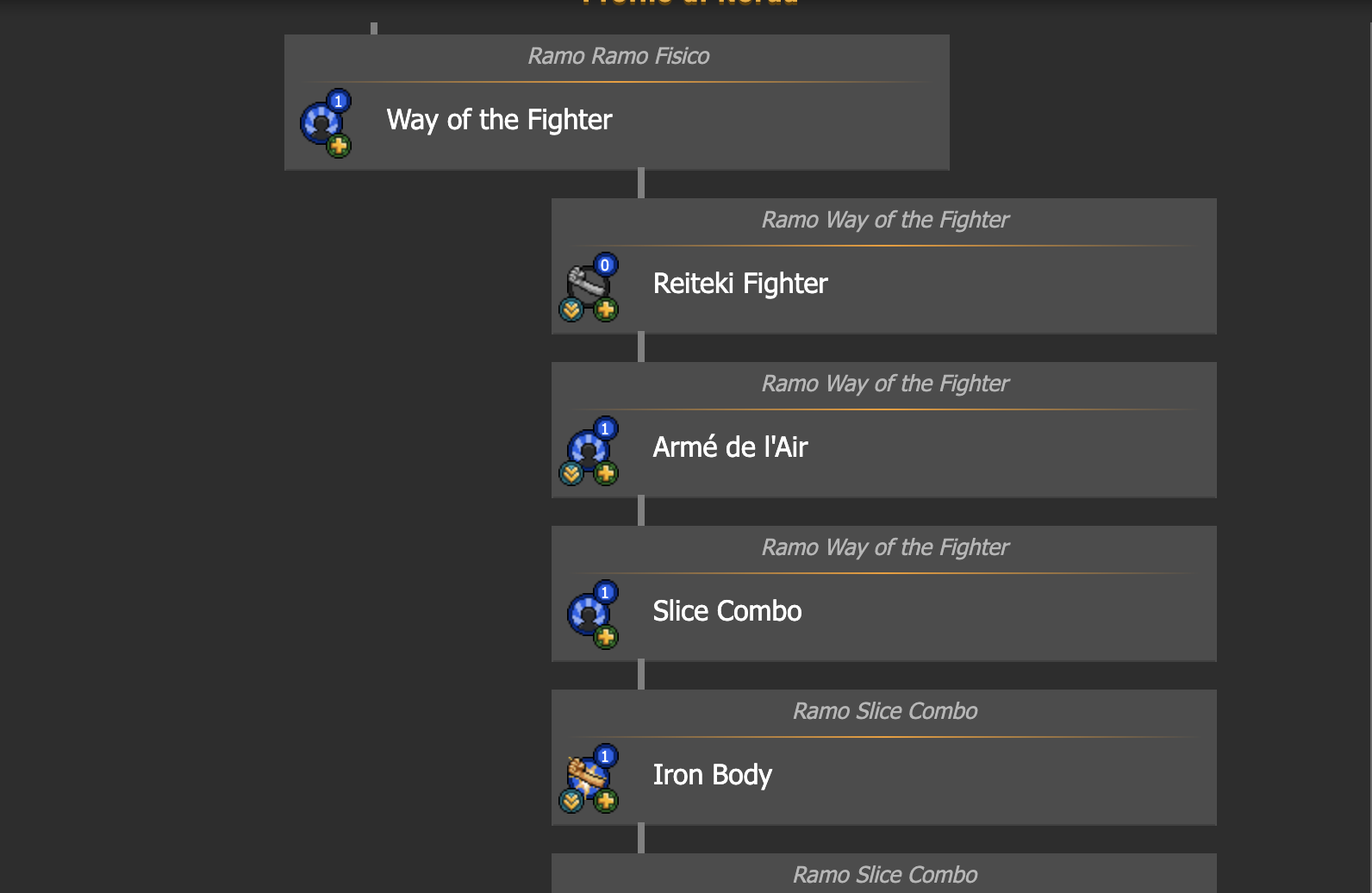Click the level 1 badge on Way of the Fighter
1372x893 pixels.
(338, 101)
